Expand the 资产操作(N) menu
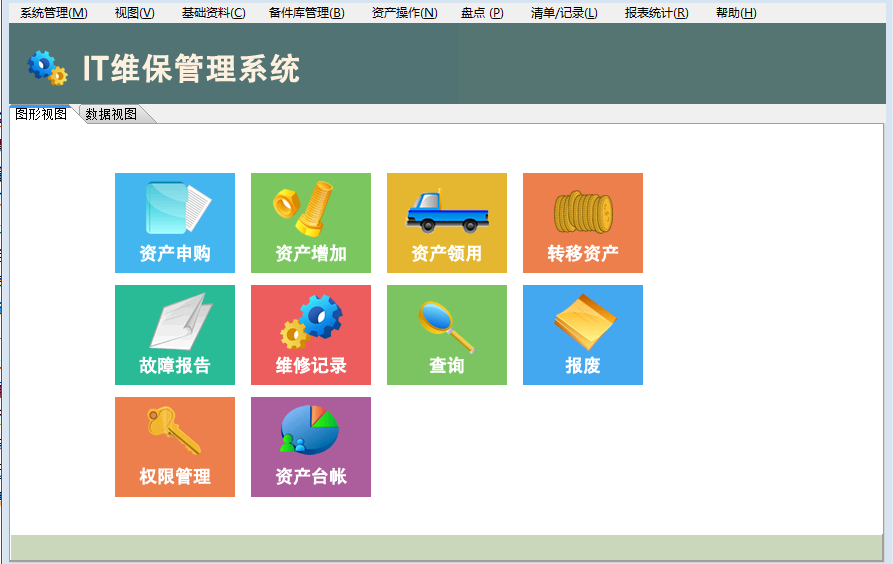Viewport: 893px width, 564px height. (404, 13)
